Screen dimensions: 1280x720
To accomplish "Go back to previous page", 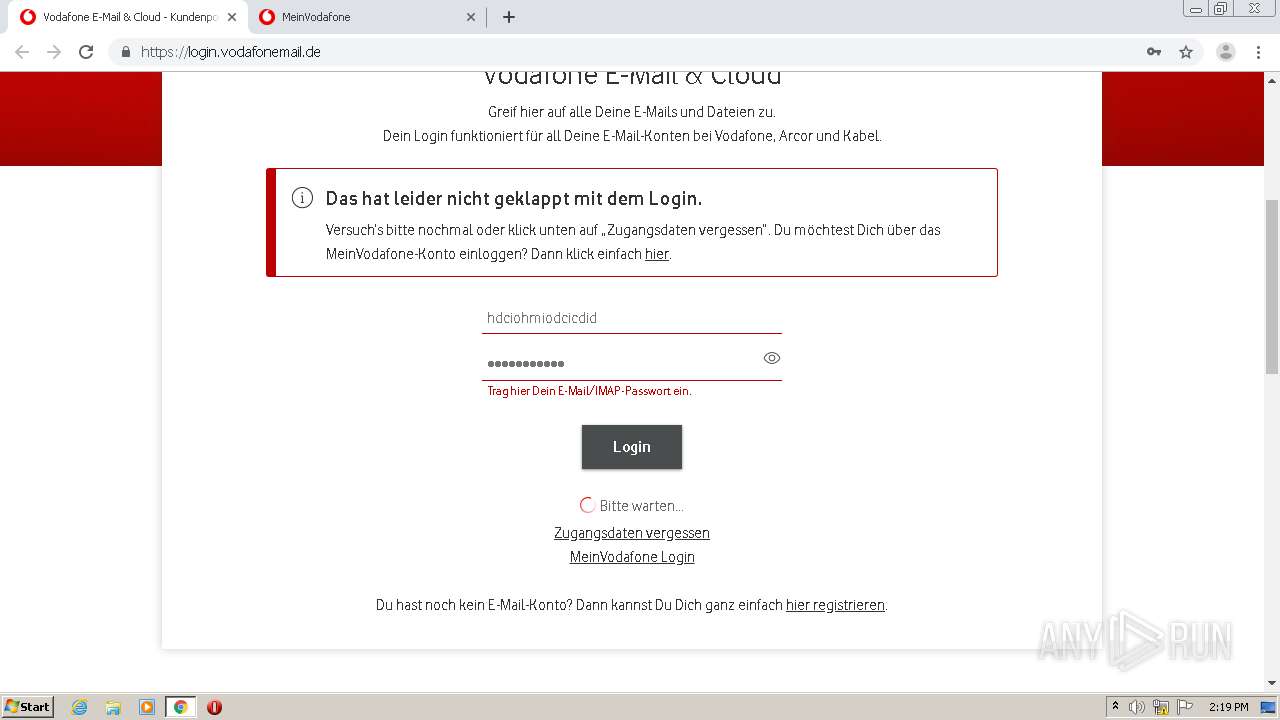I will pyautogui.click(x=22, y=52).
